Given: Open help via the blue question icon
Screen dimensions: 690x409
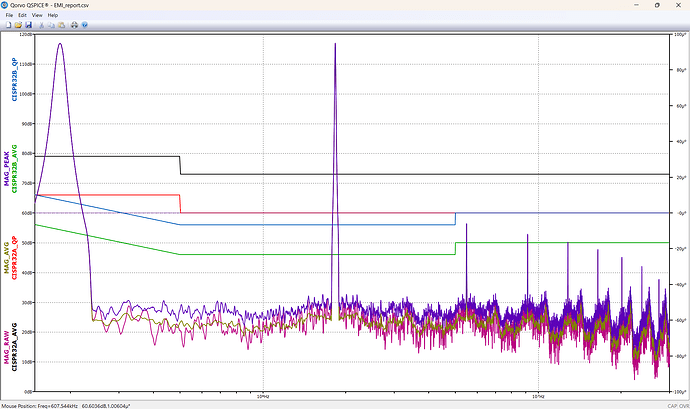Looking at the screenshot, I should [x=84, y=25].
